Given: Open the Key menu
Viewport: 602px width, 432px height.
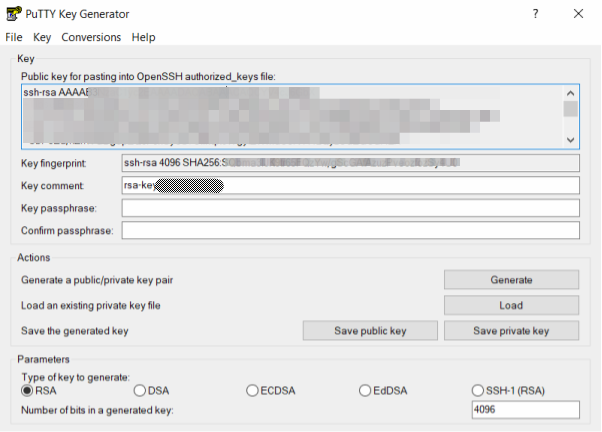Looking at the screenshot, I should pyautogui.click(x=41, y=37).
